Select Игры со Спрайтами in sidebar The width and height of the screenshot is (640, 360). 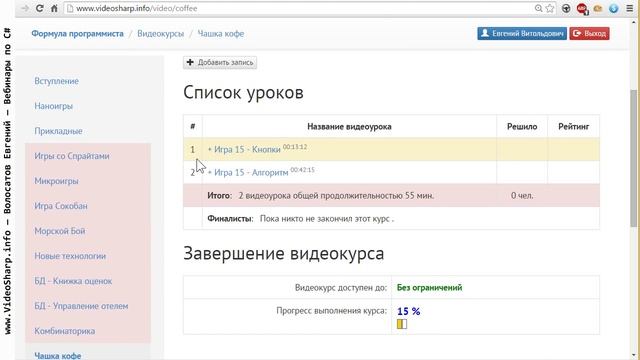point(72,156)
